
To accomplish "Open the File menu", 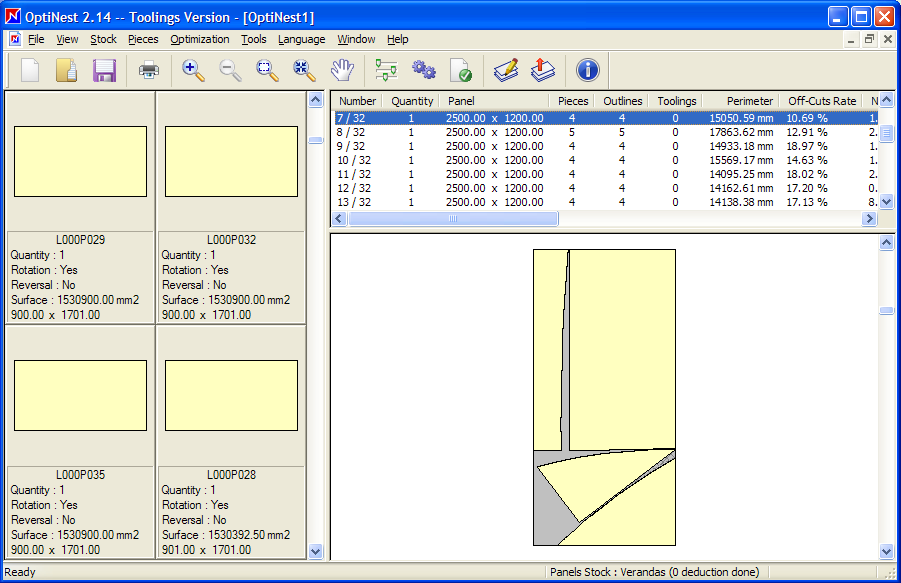I will click(36, 39).
